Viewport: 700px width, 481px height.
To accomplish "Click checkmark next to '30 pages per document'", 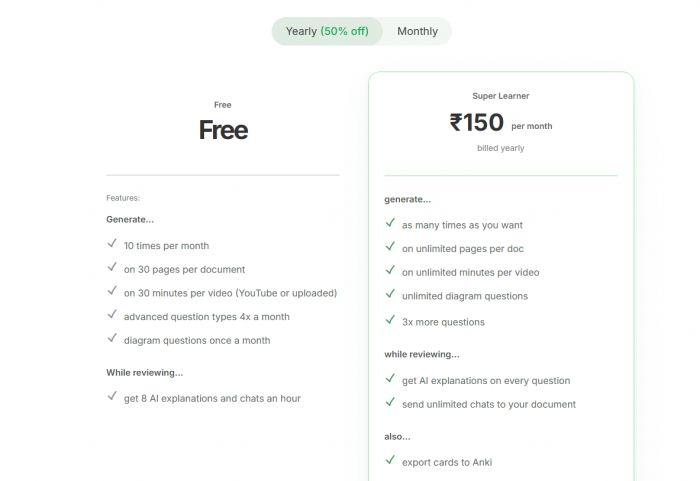I will [112, 268].
